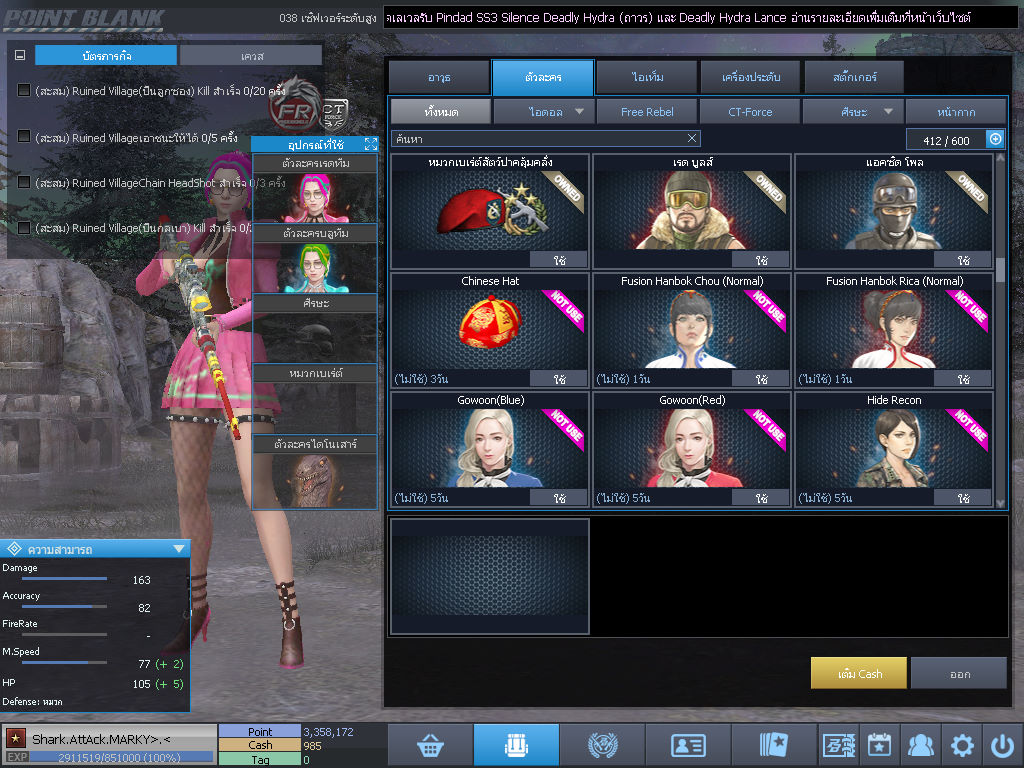The height and width of the screenshot is (768, 1024).
Task: Click ใช้ on Fusion Hanbok Rica card
Action: 963,379
